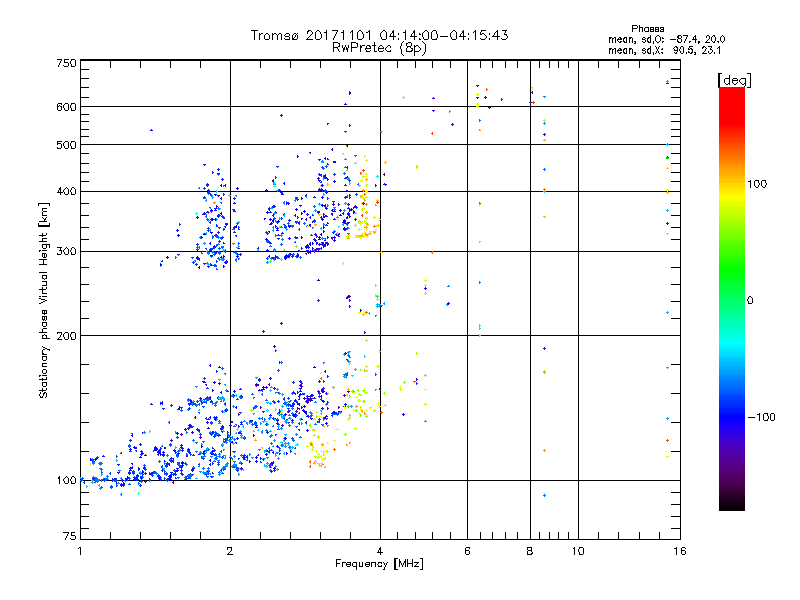Viewport: 800px width, 600px height.
Task: Click y-axis tick label '400'
Action: [67, 192]
